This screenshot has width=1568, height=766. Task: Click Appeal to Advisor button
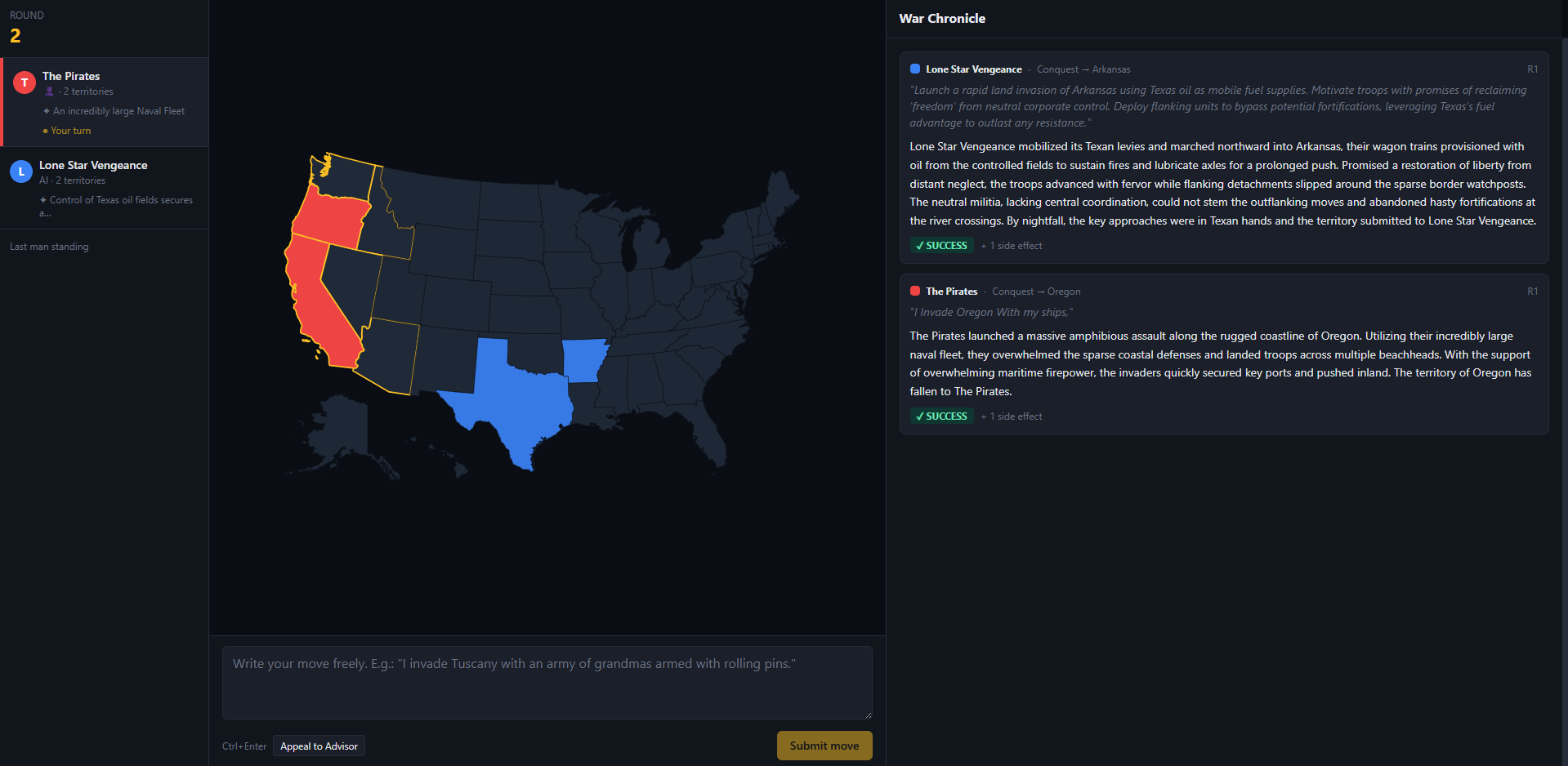319,746
